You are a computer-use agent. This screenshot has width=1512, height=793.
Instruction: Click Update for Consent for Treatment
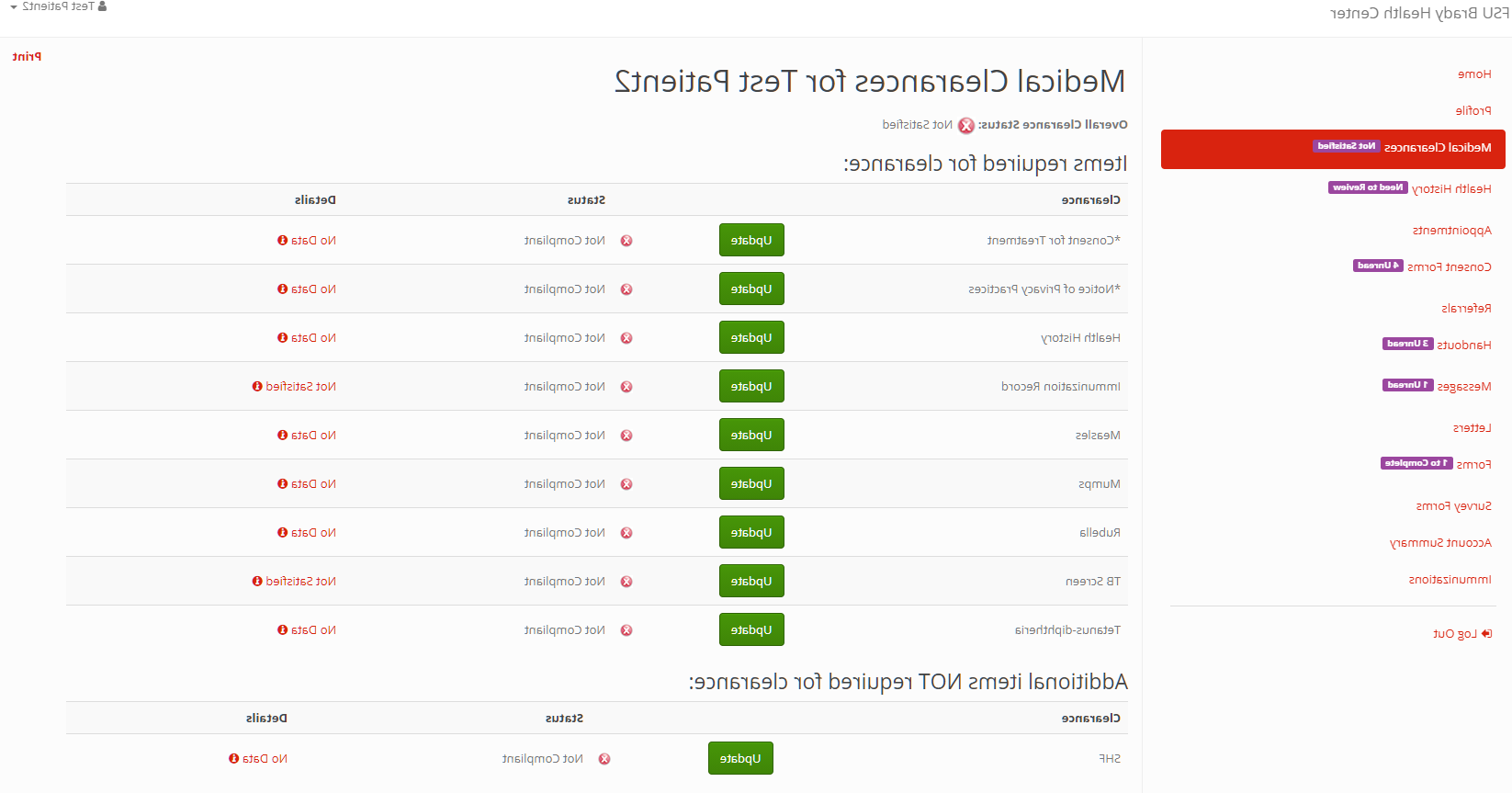click(x=751, y=240)
